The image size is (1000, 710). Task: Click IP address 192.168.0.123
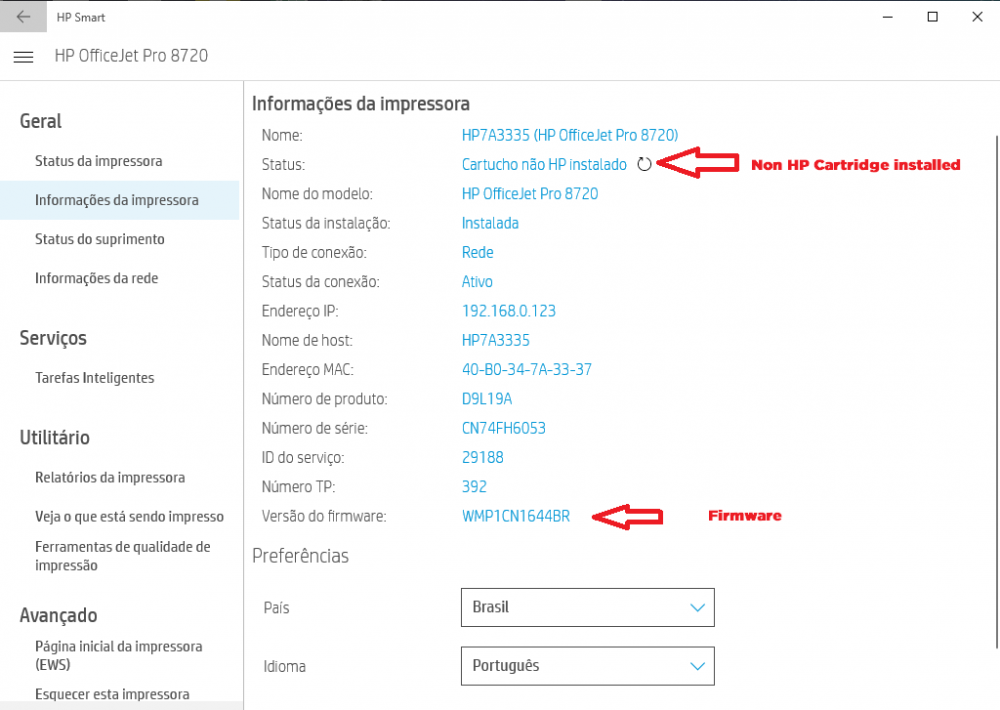508,311
